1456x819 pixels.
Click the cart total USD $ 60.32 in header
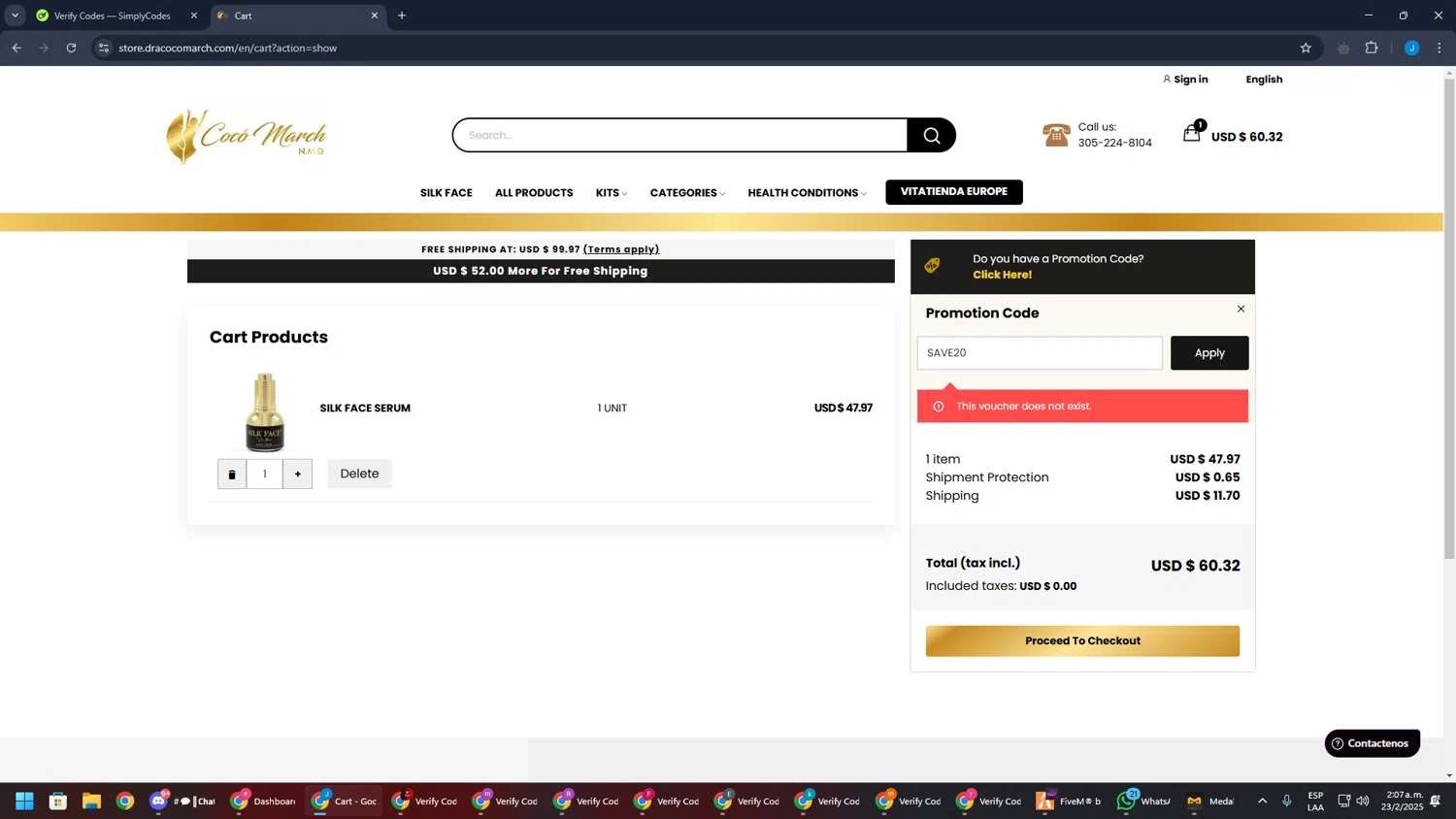(1246, 137)
